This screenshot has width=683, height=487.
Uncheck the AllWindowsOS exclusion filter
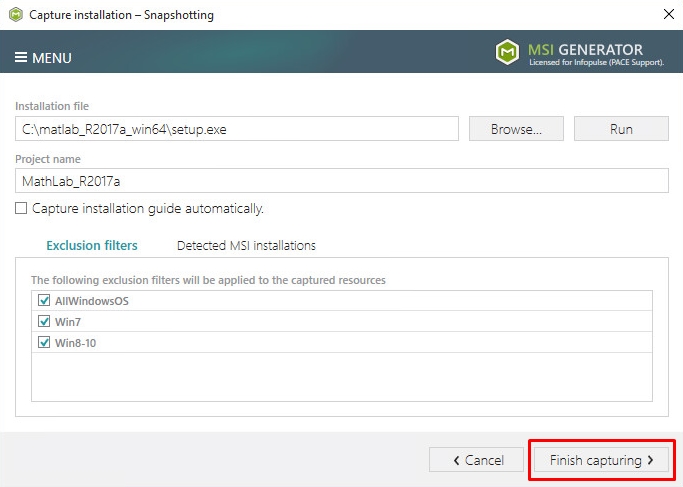click(44, 300)
